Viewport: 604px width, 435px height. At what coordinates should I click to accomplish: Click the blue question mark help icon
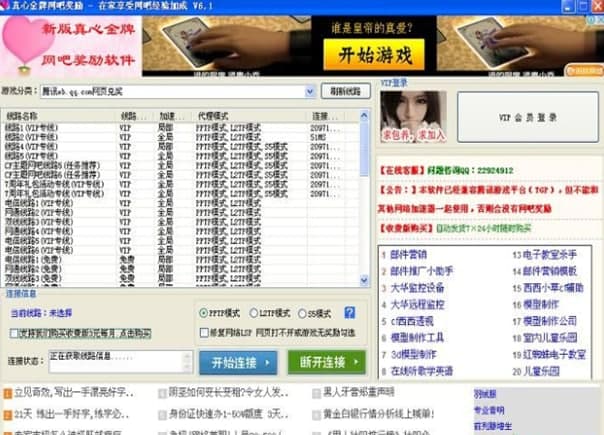pyautogui.click(x=349, y=312)
